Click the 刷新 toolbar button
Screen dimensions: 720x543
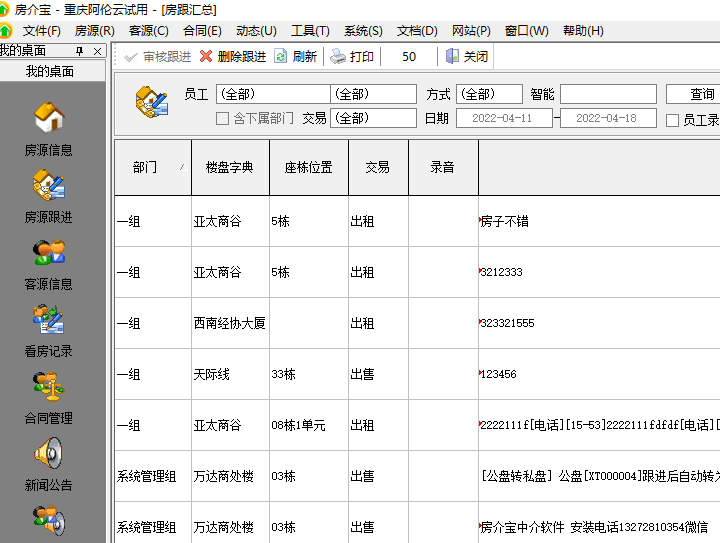[x=296, y=57]
